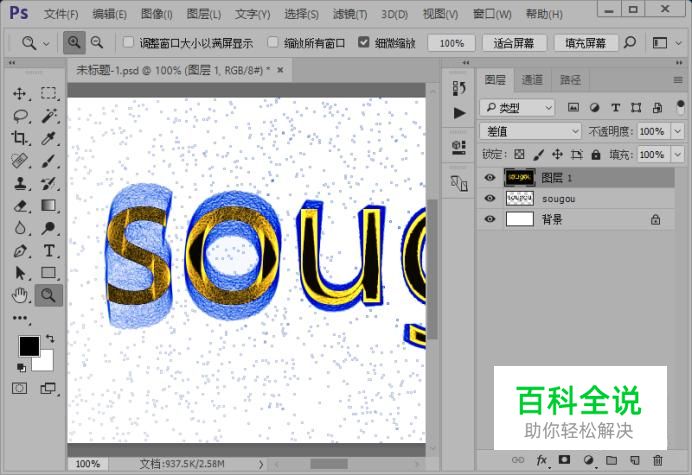692x475 pixels.
Task: Select the Crop tool
Action: pyautogui.click(x=19, y=138)
